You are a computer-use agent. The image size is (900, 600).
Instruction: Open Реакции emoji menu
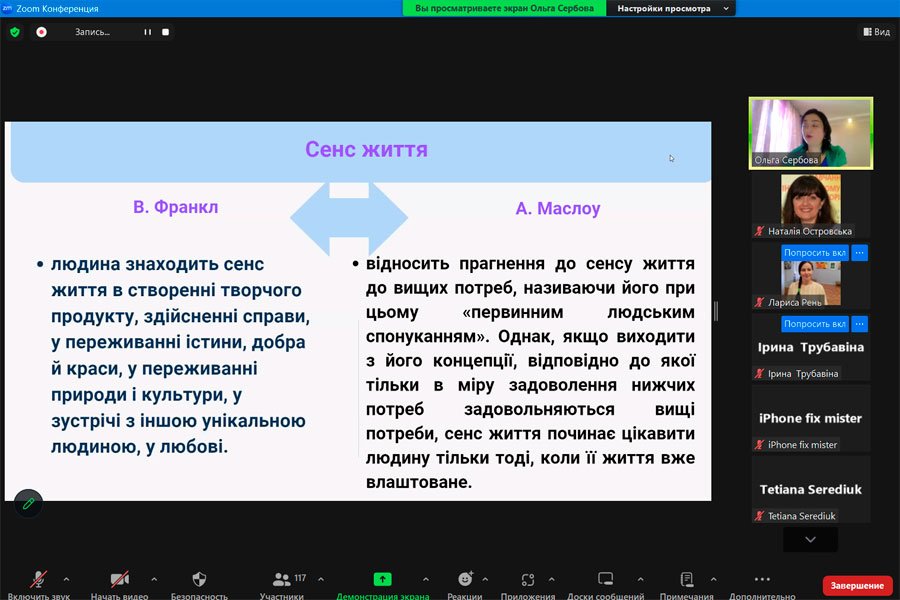(x=465, y=584)
